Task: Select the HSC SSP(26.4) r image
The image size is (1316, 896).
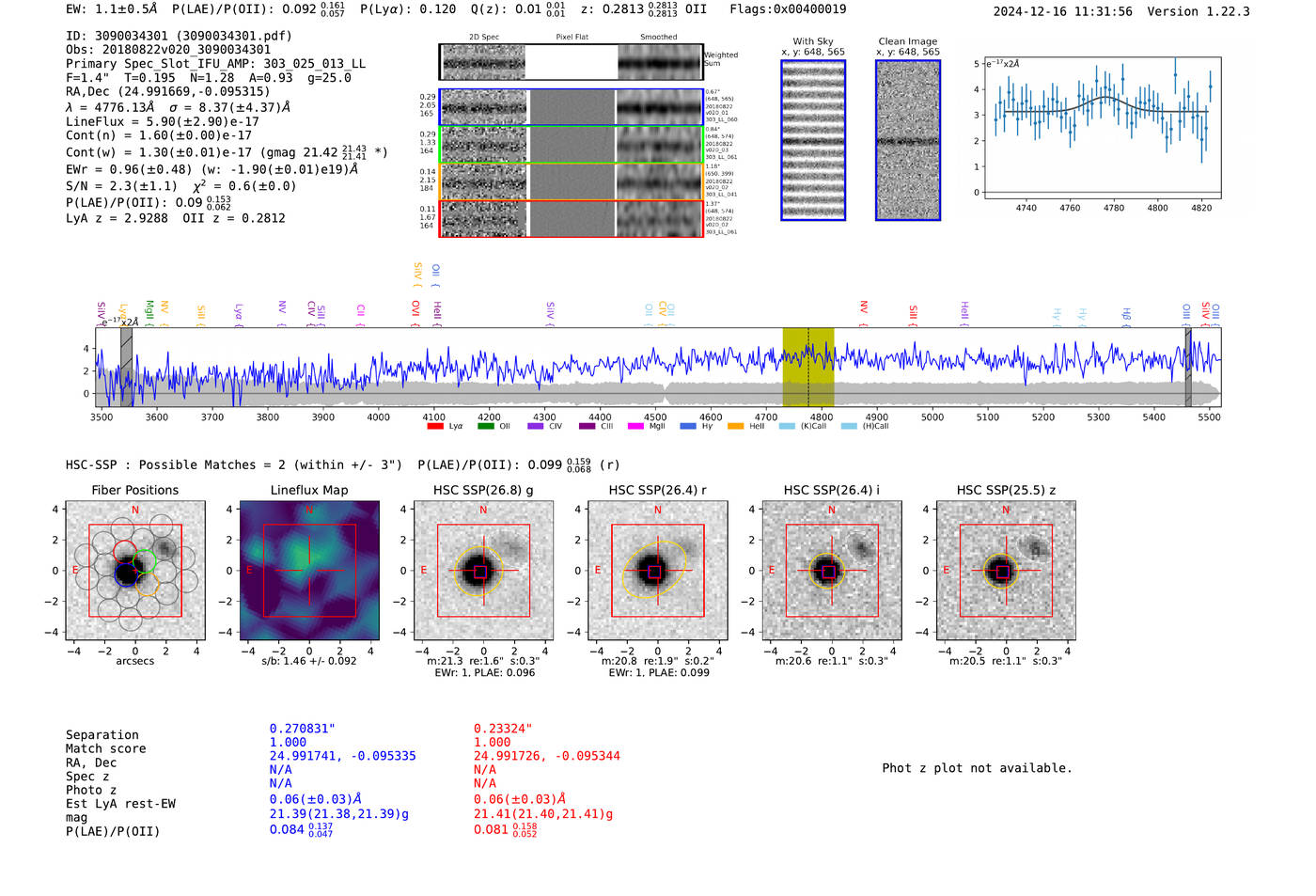Action: 658,571
